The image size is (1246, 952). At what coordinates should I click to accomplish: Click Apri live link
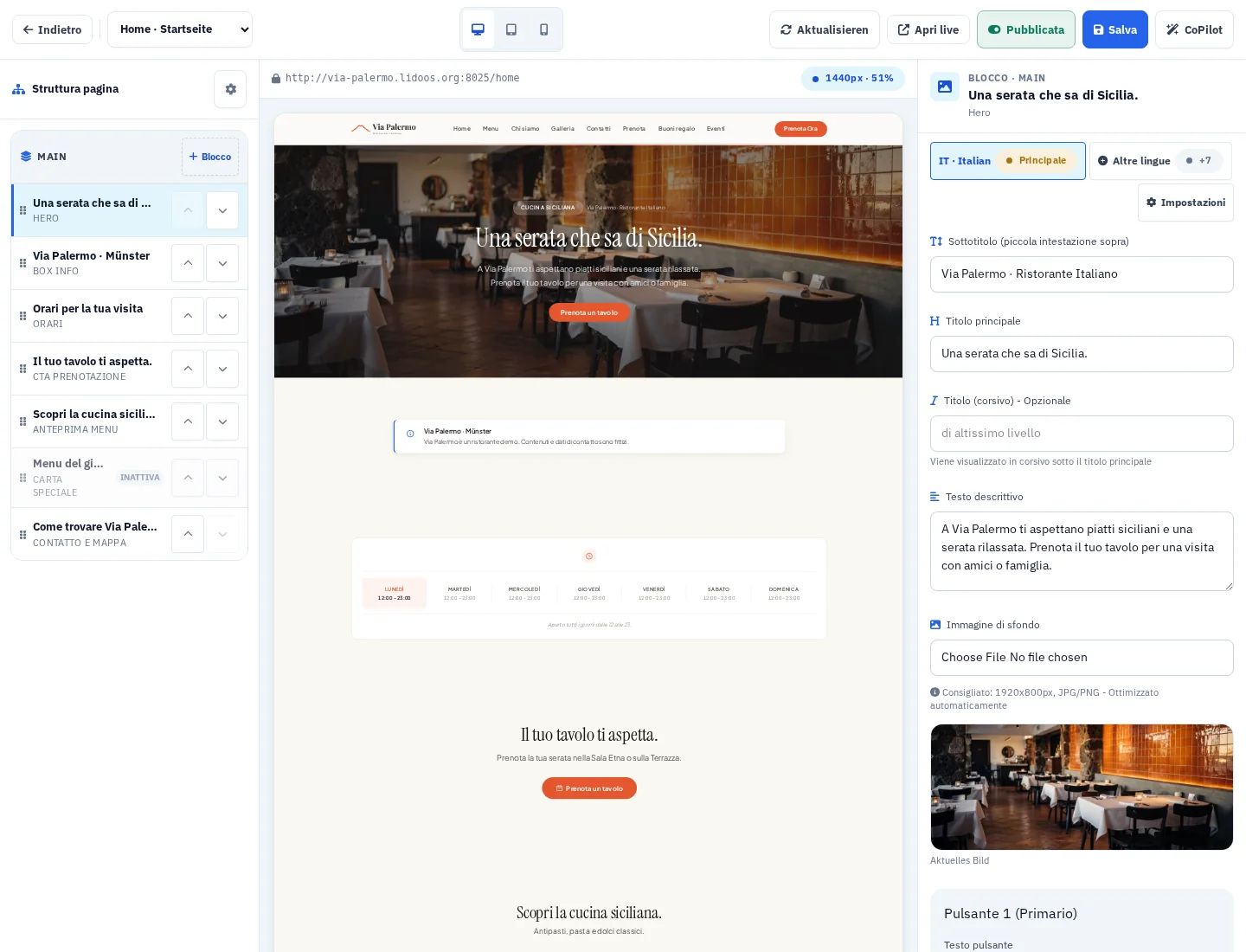[928, 29]
